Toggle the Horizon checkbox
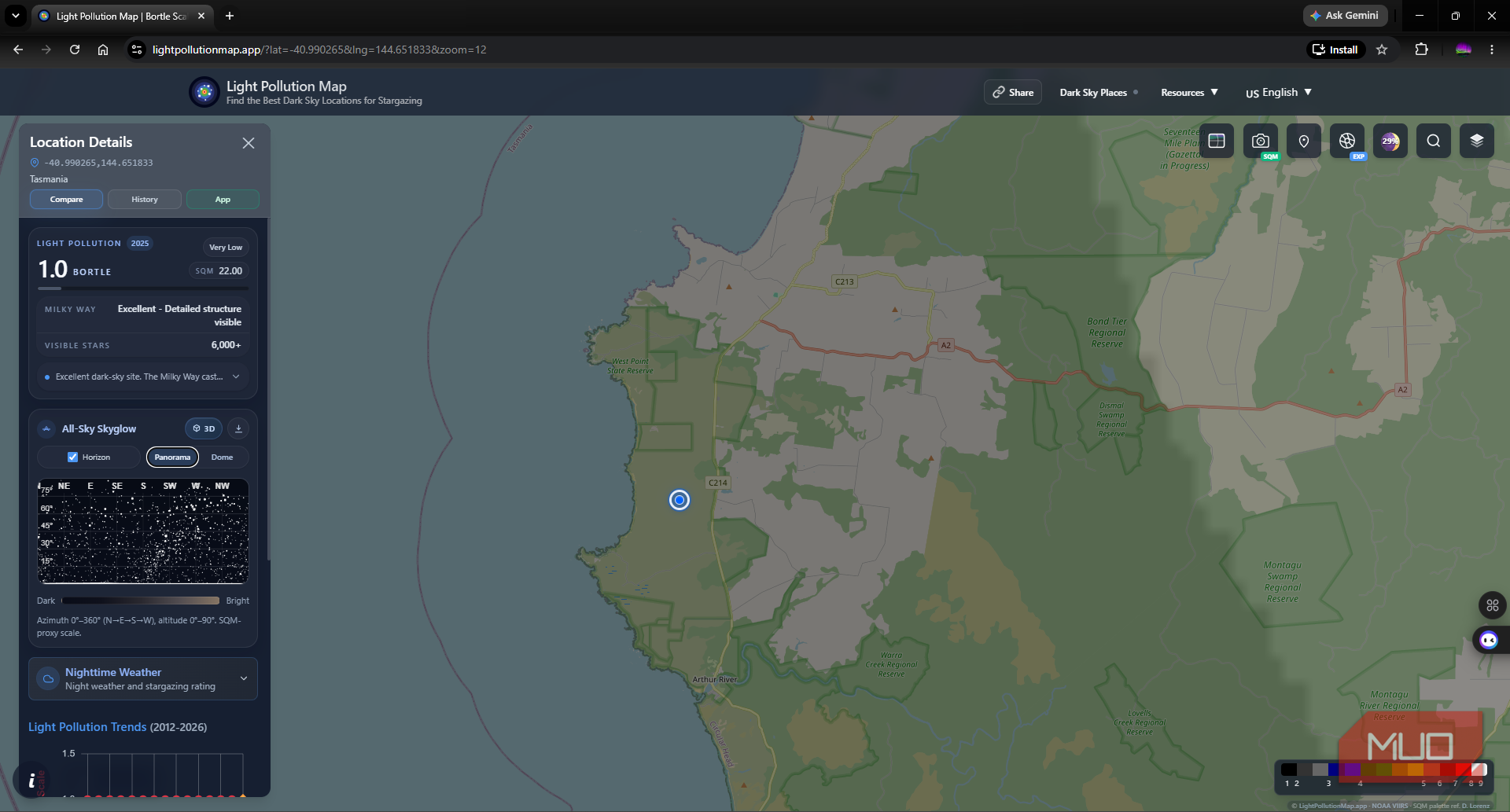Screen dimensions: 1510x812 pos(72,457)
